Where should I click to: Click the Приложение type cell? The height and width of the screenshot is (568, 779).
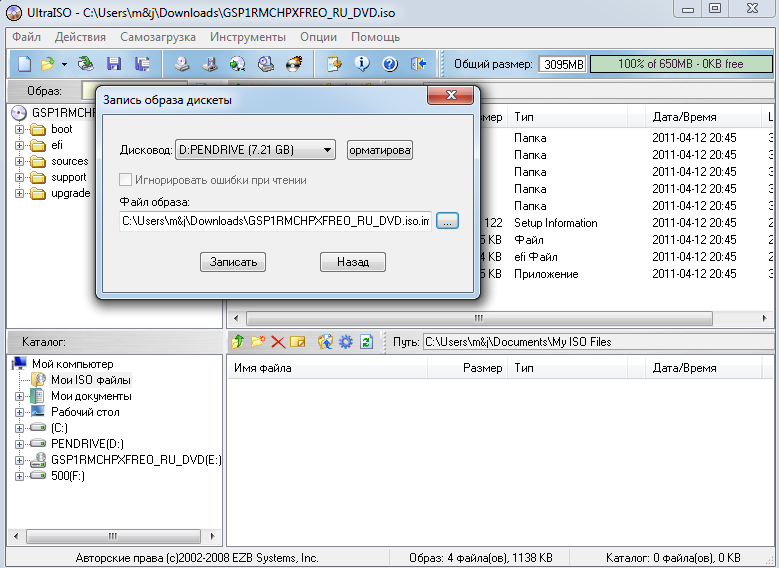(546, 274)
